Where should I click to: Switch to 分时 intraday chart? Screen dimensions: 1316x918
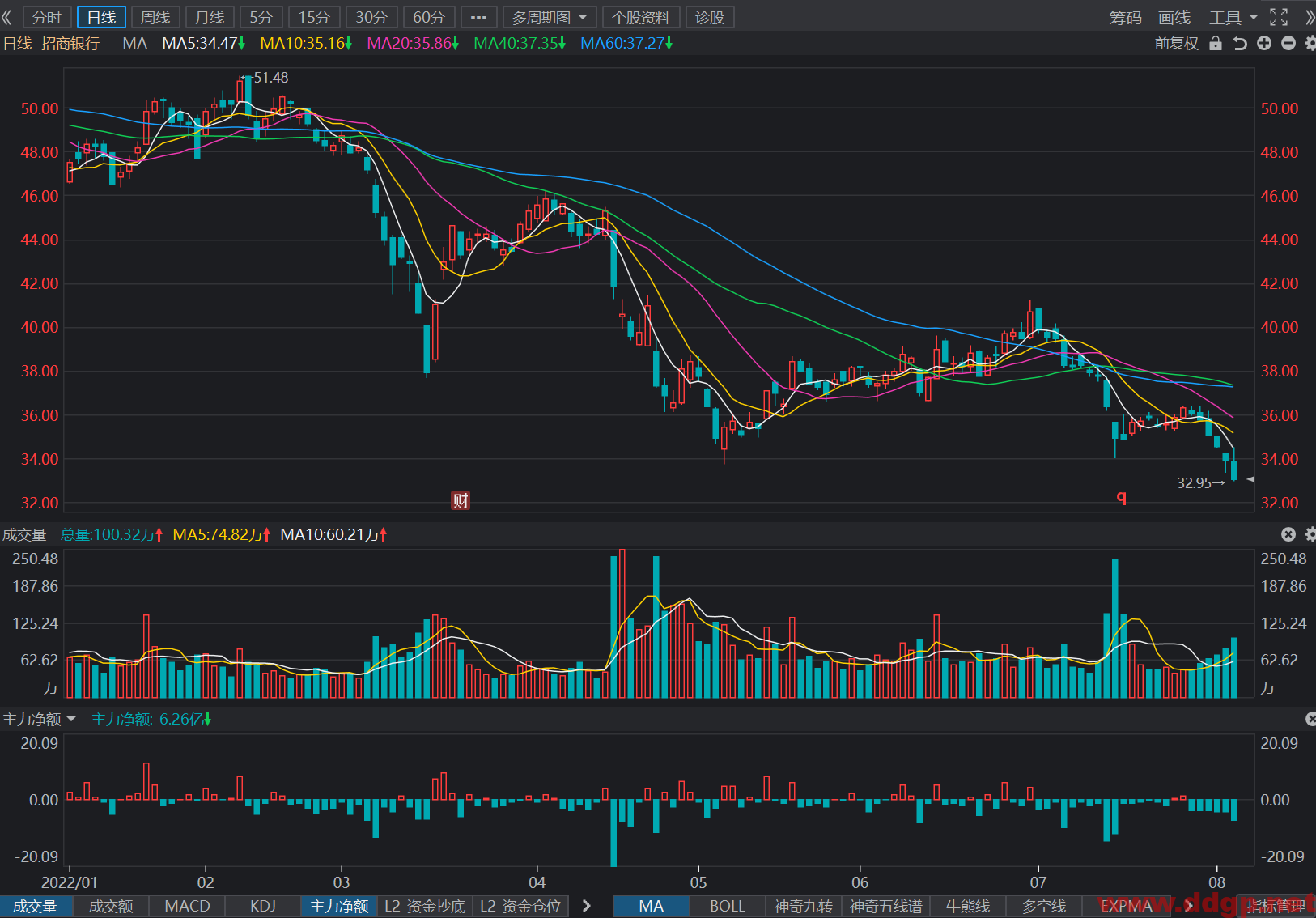47,17
